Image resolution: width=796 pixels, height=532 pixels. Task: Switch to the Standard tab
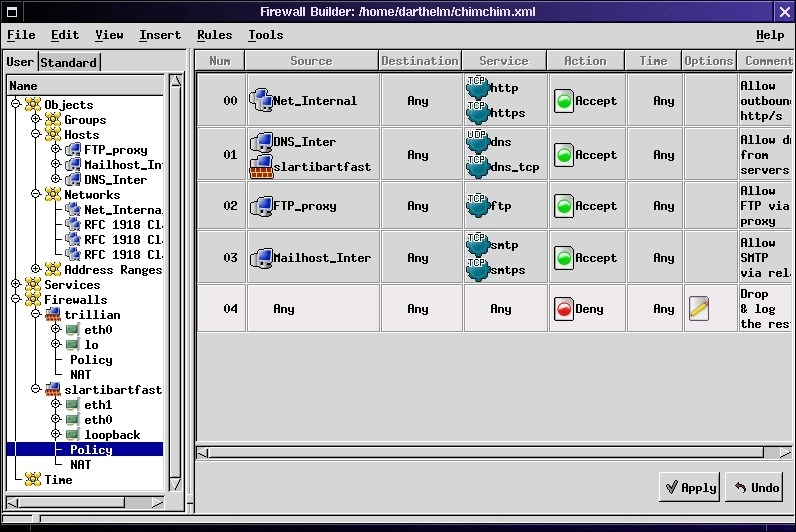(69, 62)
